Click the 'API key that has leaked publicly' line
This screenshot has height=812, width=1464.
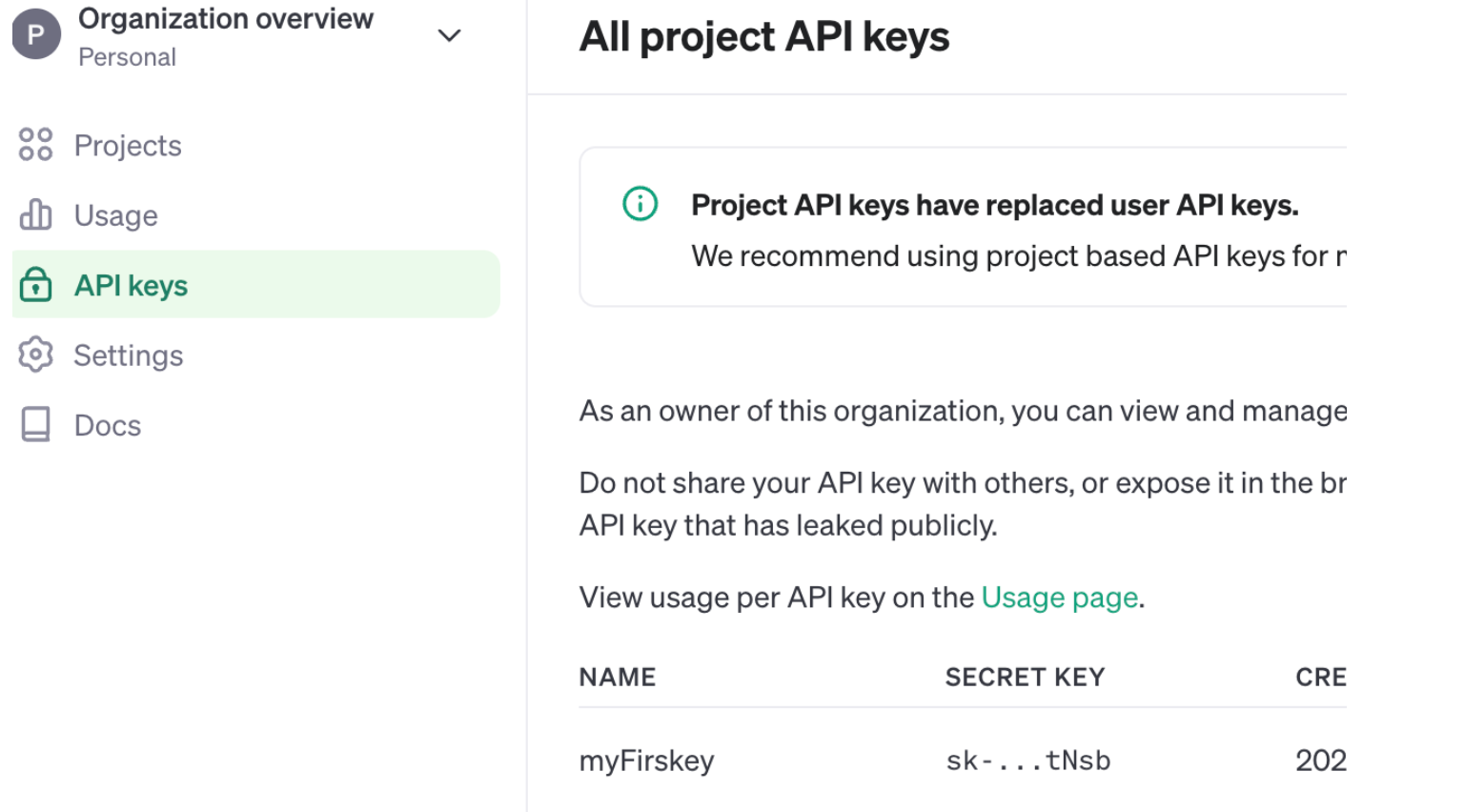point(788,525)
